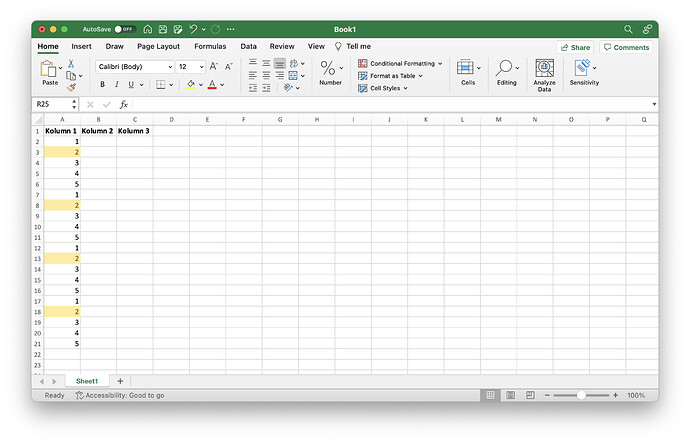The image size is (690, 443).
Task: Click the Cut scissors icon
Action: (71, 64)
